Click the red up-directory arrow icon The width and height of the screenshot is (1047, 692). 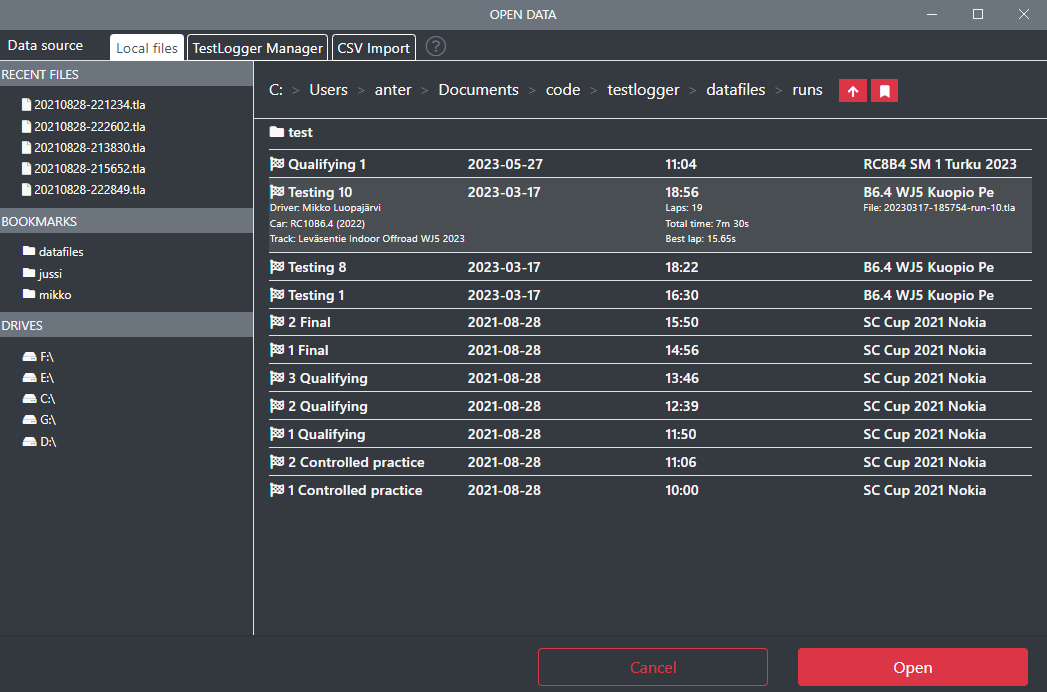[x=852, y=91]
